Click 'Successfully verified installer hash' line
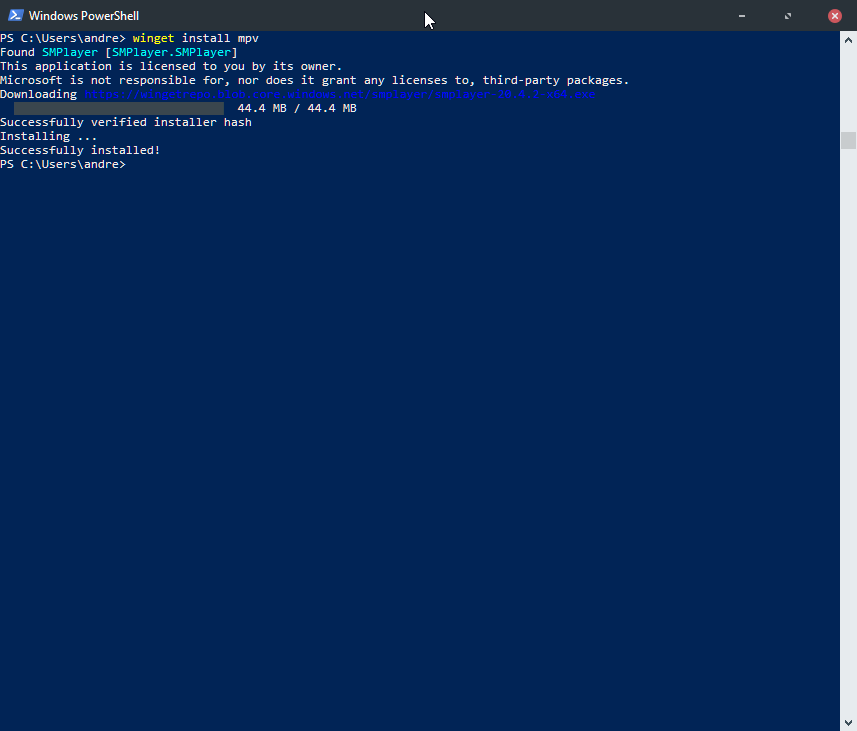This screenshot has height=731, width=857. coord(126,122)
